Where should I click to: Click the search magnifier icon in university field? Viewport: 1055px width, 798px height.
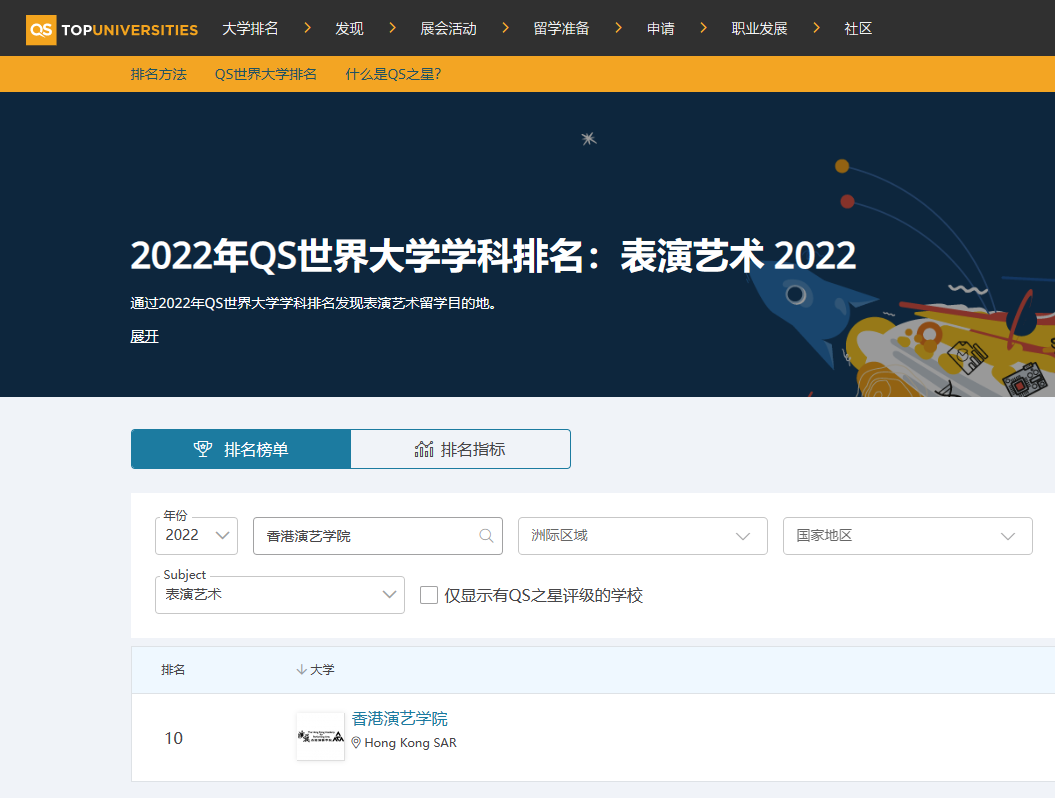(x=486, y=536)
